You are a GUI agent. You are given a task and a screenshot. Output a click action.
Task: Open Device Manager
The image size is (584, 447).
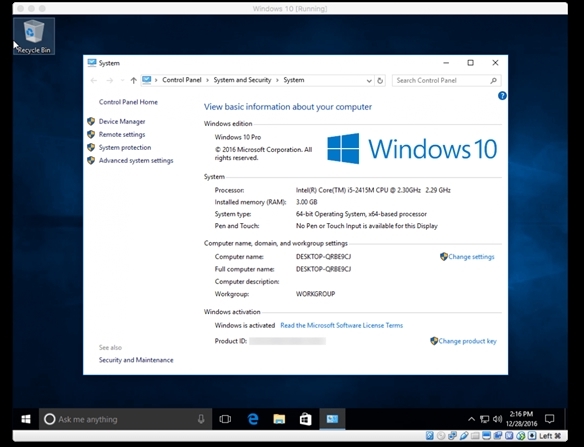point(122,121)
